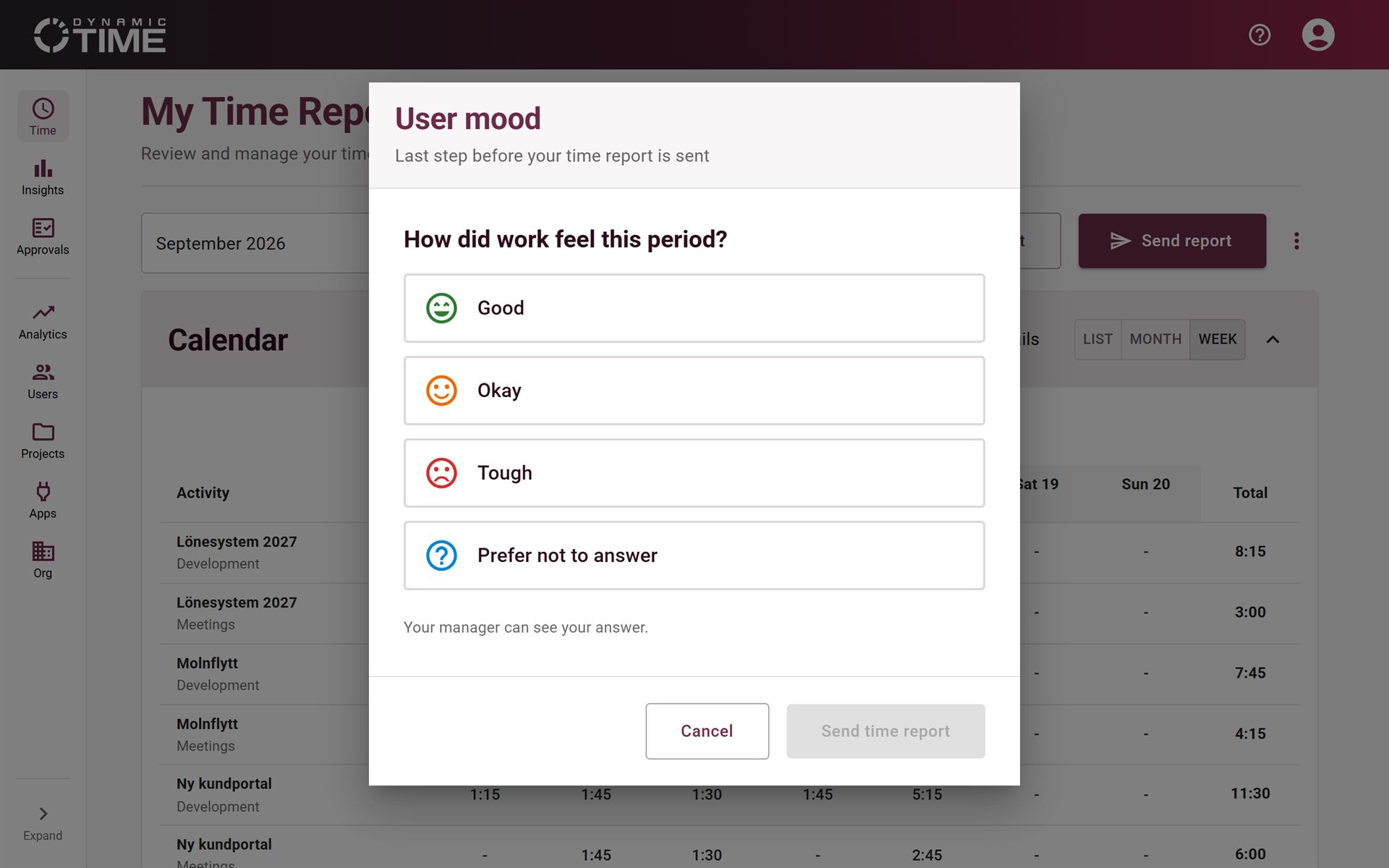Open the user account avatar menu

pos(1318,35)
